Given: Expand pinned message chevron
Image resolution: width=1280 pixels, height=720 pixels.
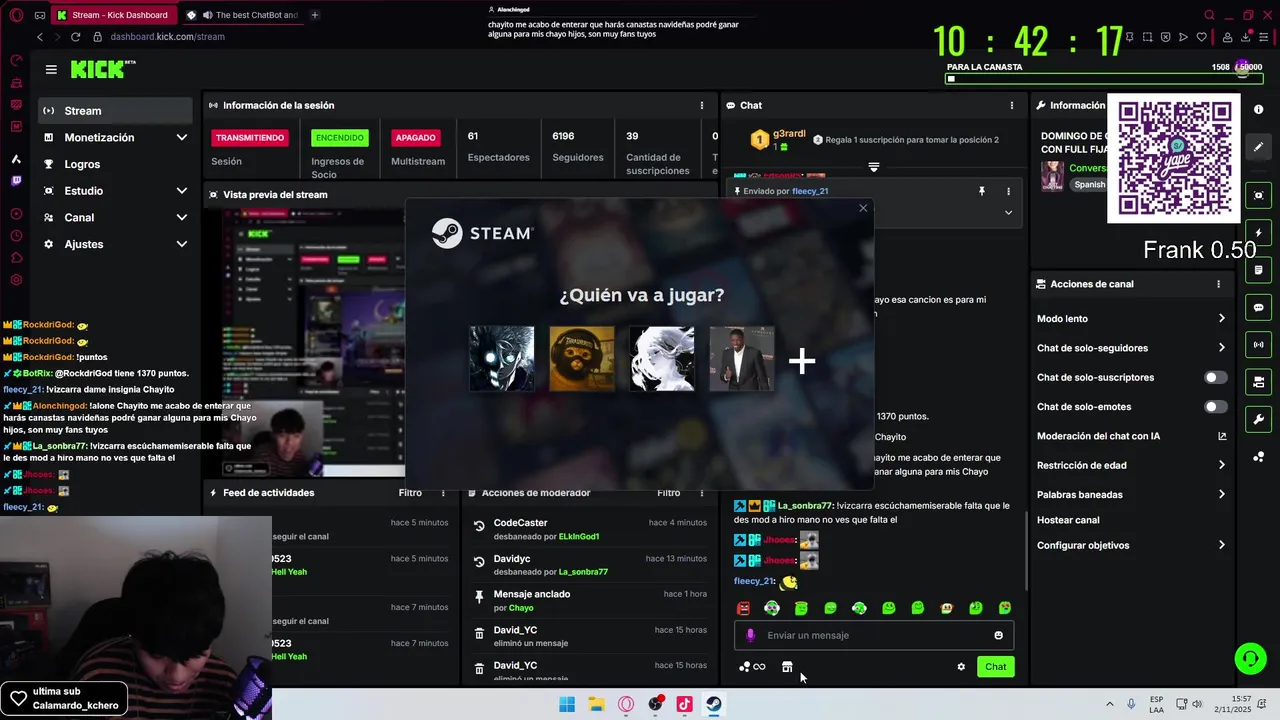Looking at the screenshot, I should click(x=1008, y=212).
